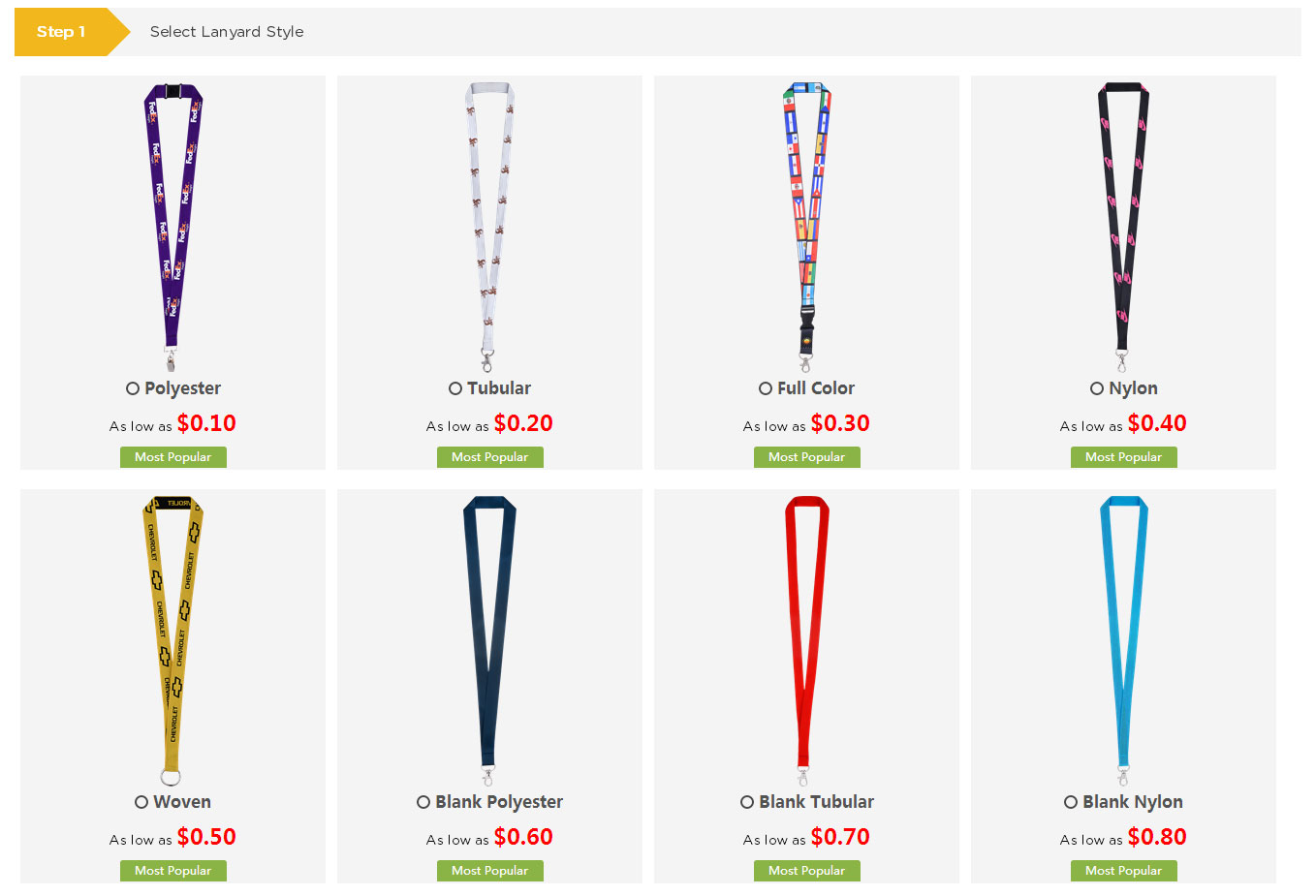The width and height of the screenshot is (1316, 896).
Task: Pick the Blank Nylon radio option
Action: [x=1071, y=802]
